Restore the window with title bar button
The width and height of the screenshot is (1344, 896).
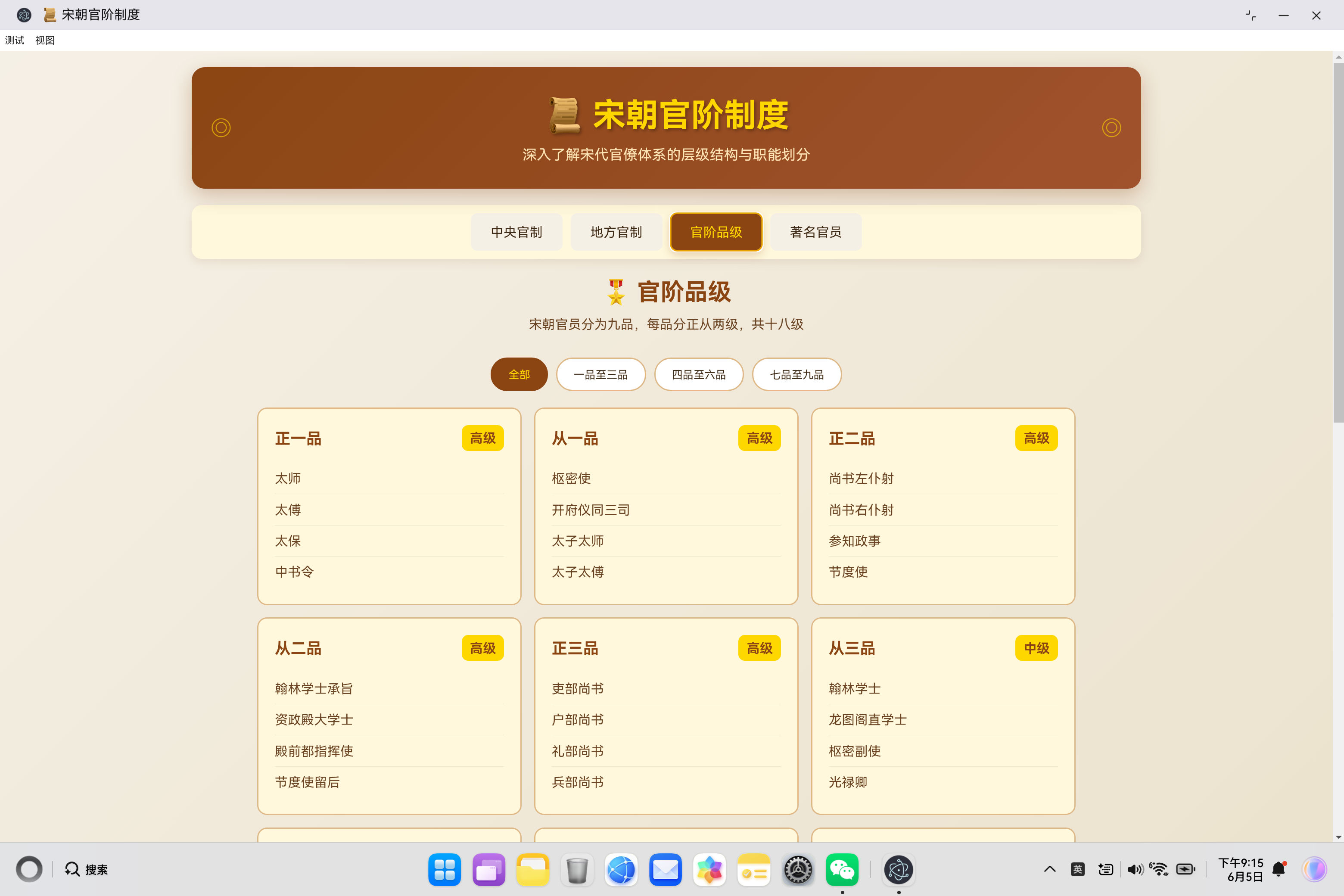1251,16
